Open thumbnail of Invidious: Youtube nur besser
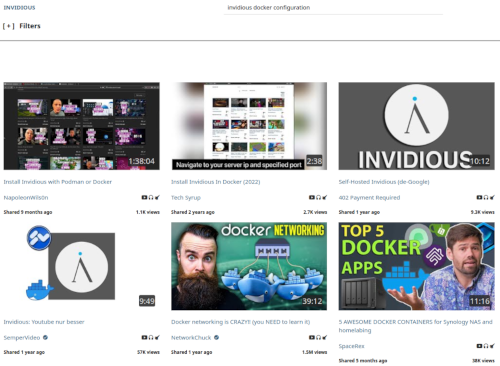 click(82, 266)
